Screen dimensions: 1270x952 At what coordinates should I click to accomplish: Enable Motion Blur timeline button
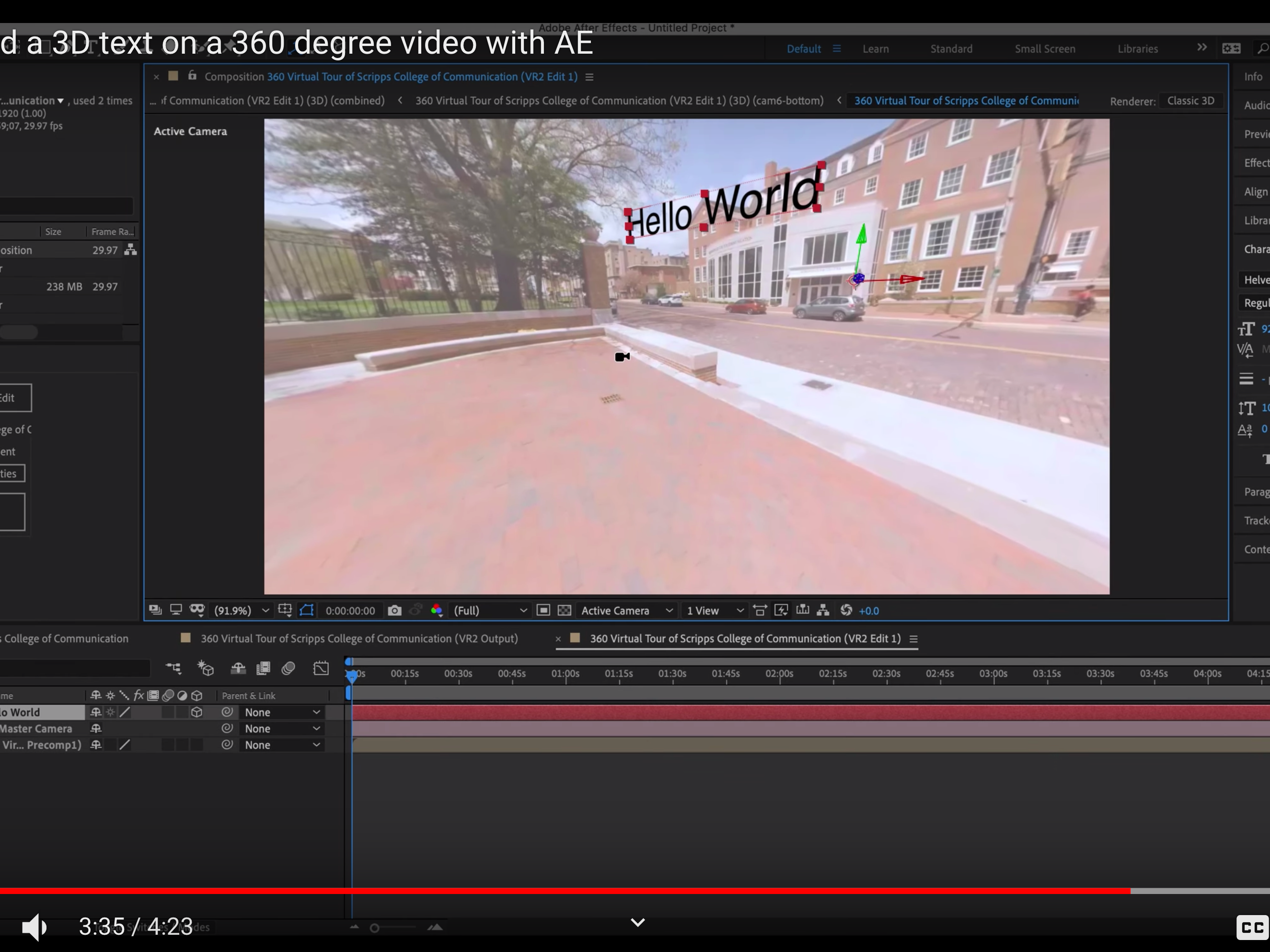[x=288, y=668]
